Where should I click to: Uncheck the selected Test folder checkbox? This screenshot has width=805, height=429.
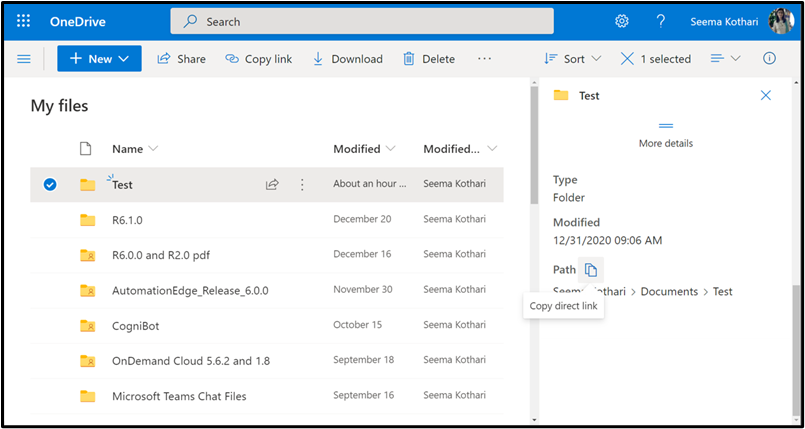tap(50, 184)
